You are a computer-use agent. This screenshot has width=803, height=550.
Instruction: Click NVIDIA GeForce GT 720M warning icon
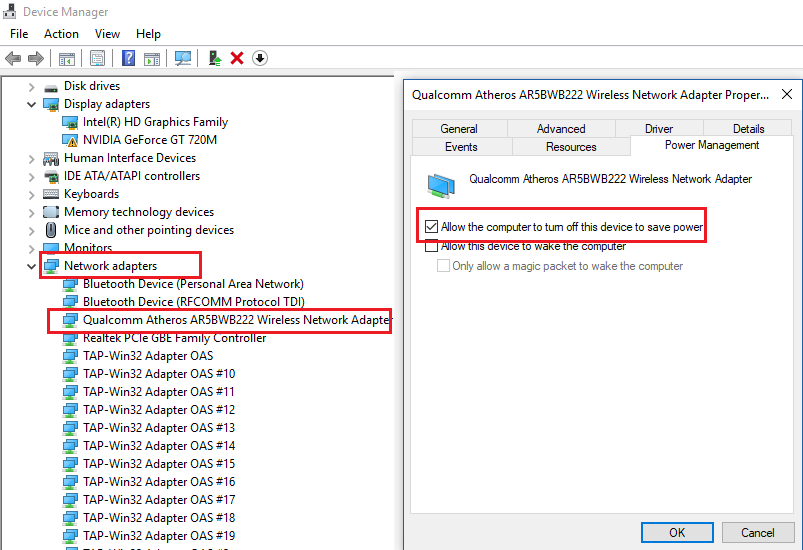click(70, 140)
